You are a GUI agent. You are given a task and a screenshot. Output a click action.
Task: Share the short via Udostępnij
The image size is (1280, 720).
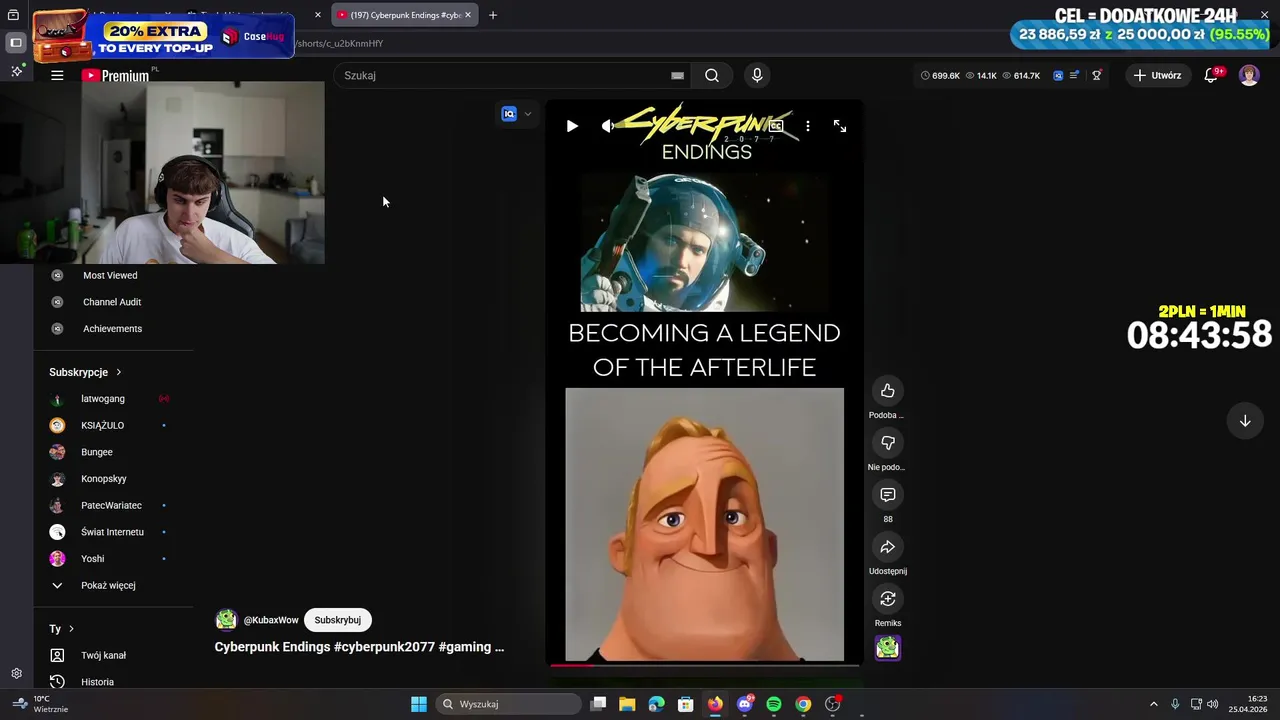(x=887, y=547)
